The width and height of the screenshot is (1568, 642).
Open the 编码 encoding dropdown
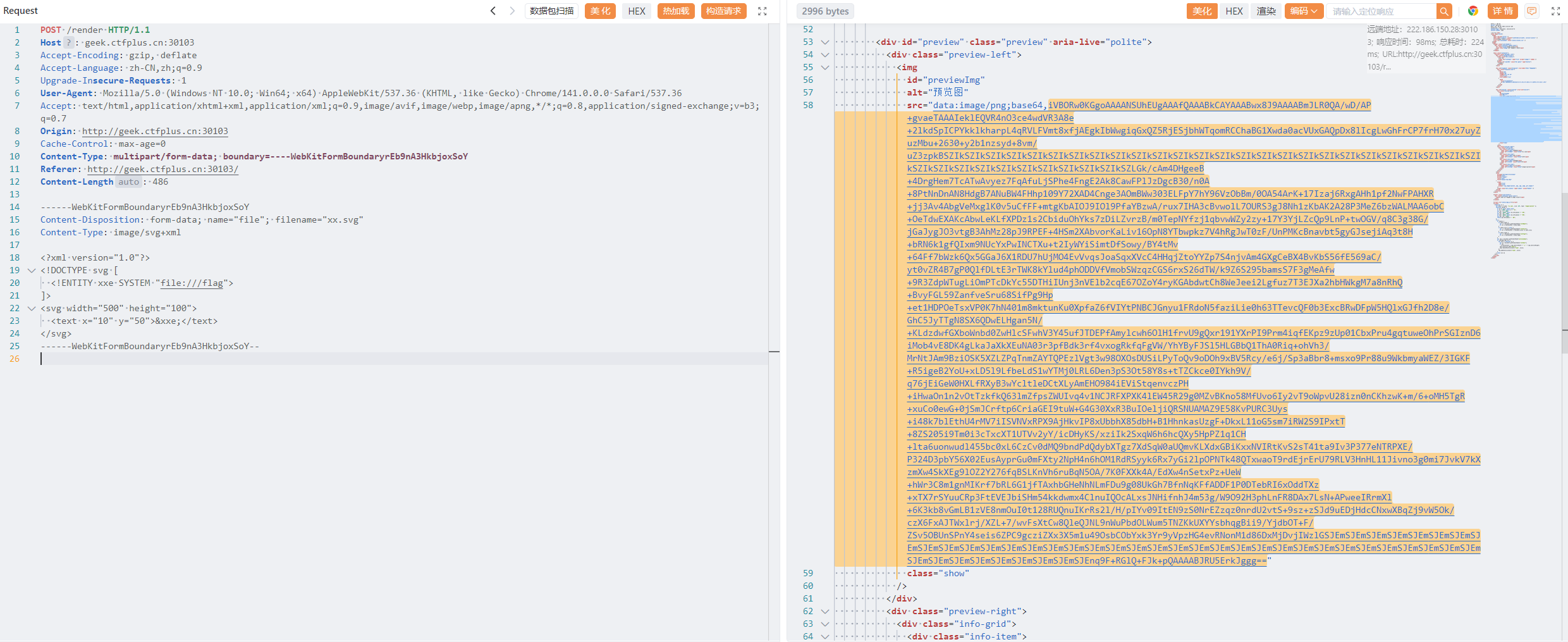pos(1304,11)
